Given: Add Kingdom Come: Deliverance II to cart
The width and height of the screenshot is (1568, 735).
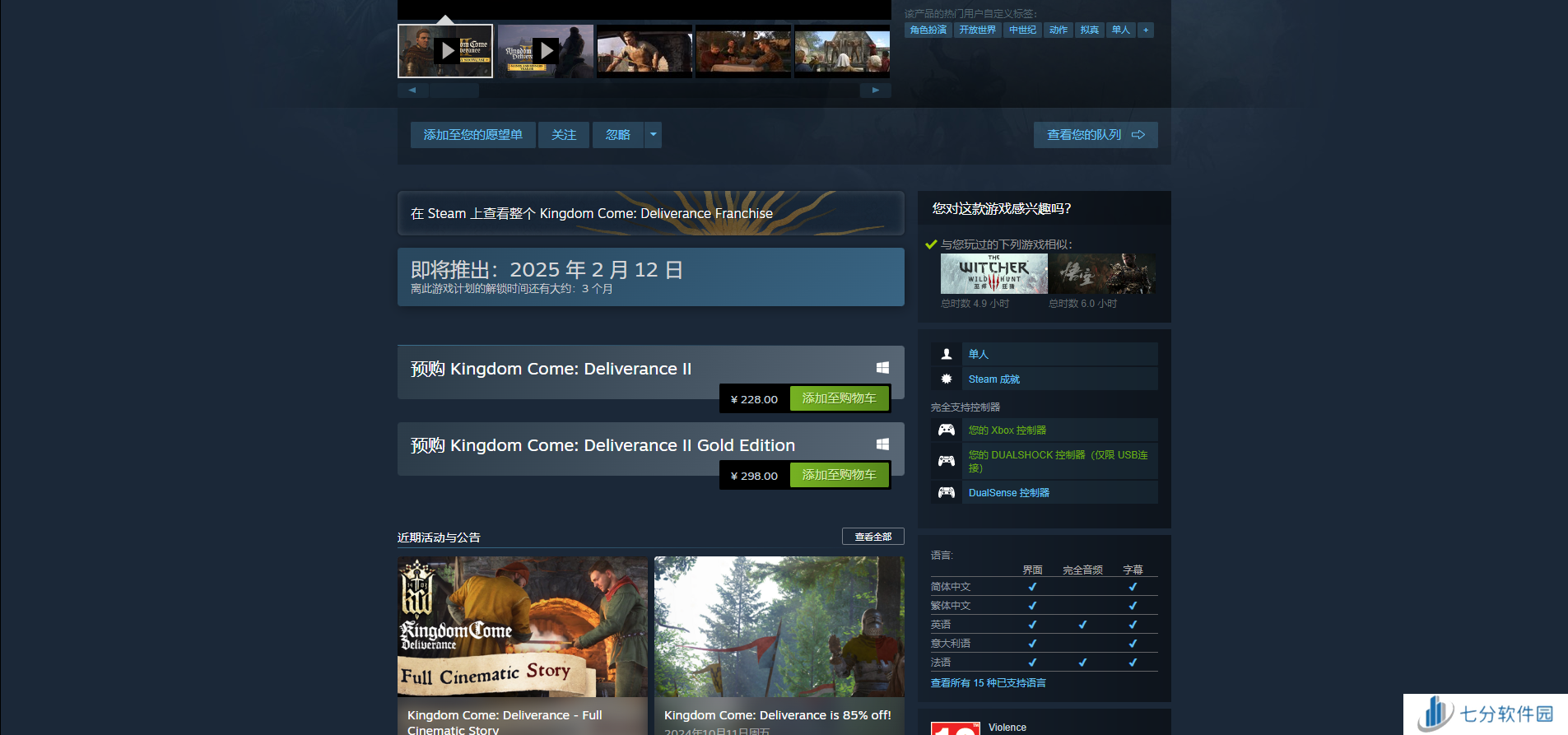Looking at the screenshot, I should click(840, 398).
